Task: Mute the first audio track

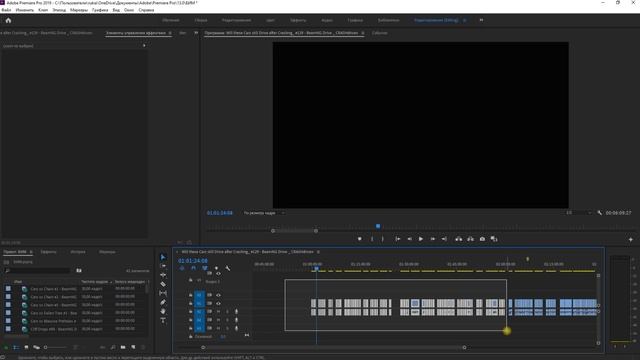Action: tap(218, 312)
